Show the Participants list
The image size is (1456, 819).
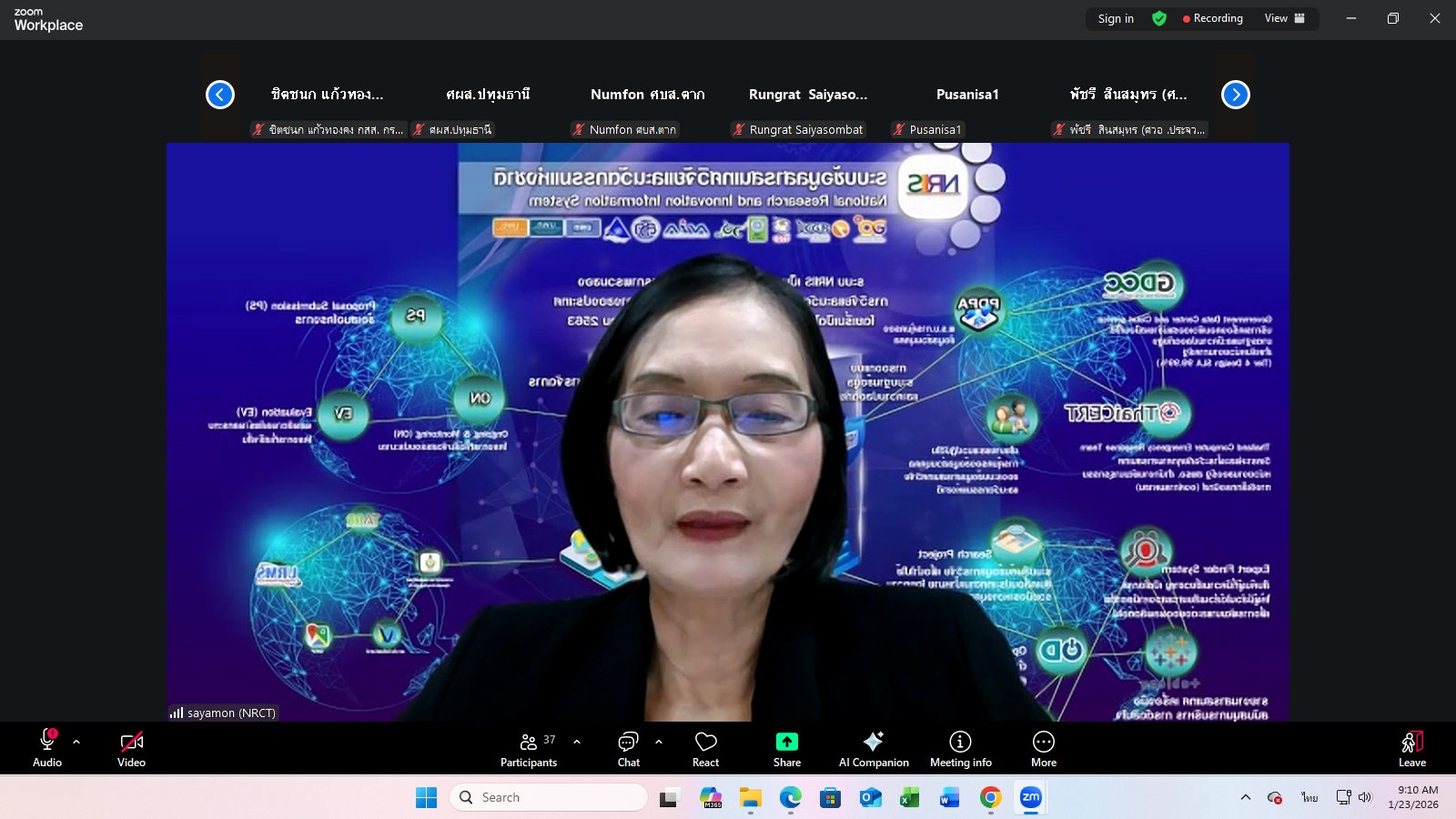coord(529,748)
